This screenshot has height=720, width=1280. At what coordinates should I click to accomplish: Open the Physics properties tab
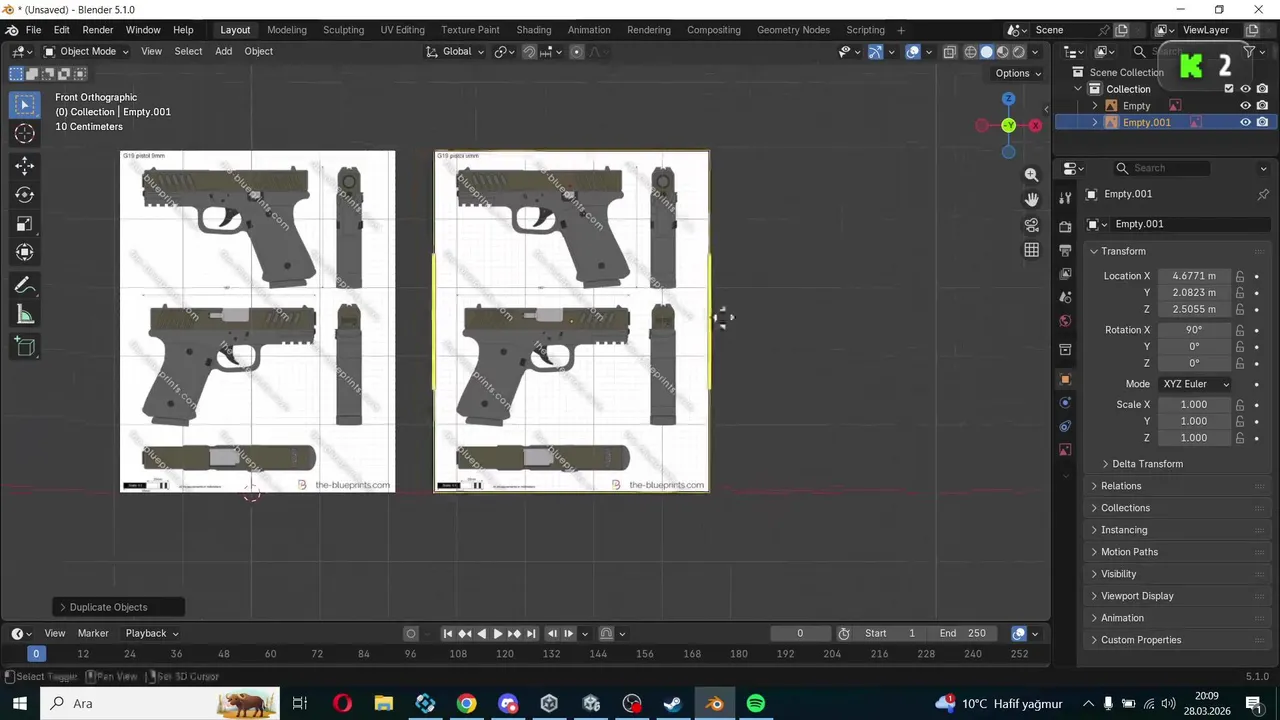pos(1065,403)
